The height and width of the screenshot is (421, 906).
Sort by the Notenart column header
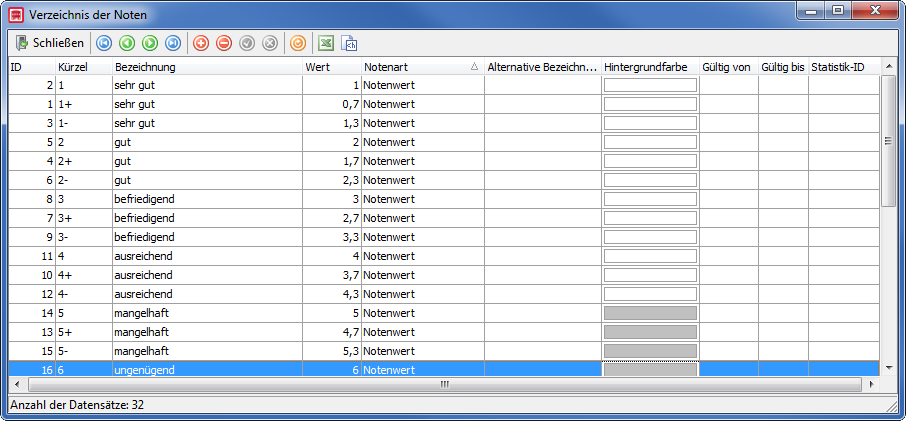(x=422, y=67)
